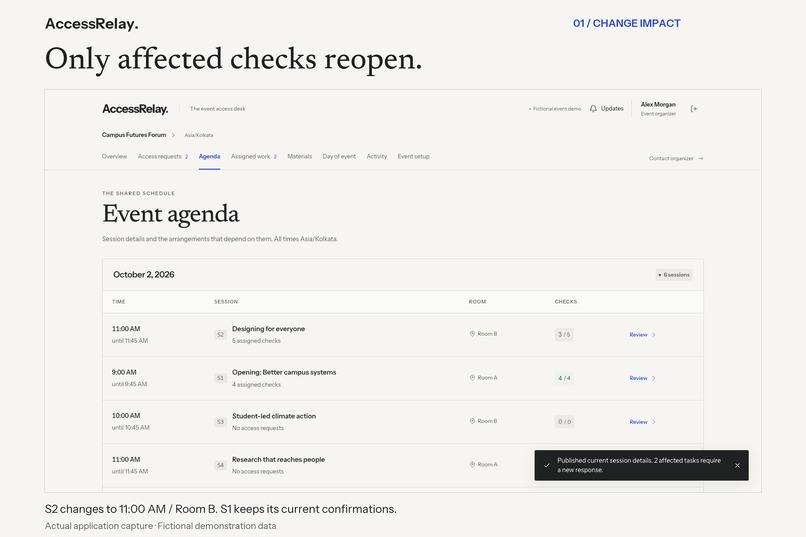Click the Room B pin icon for Student-led climate action

[x=472, y=421]
